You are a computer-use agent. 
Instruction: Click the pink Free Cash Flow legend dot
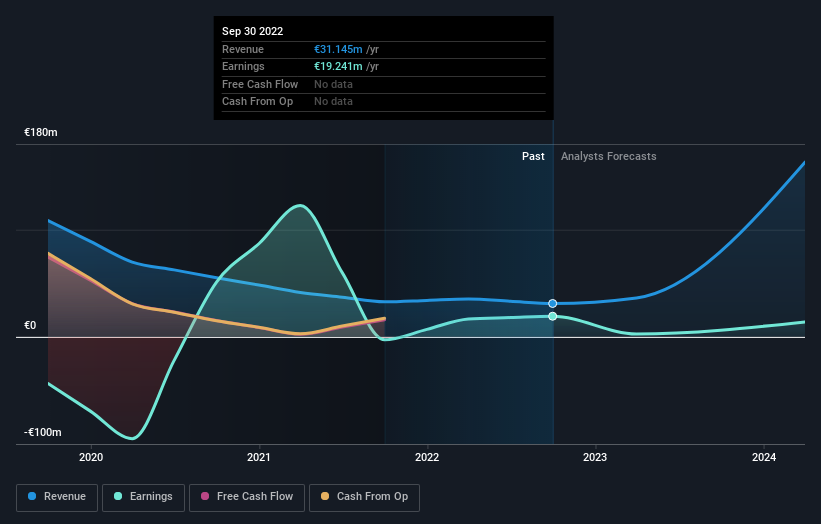[205, 496]
